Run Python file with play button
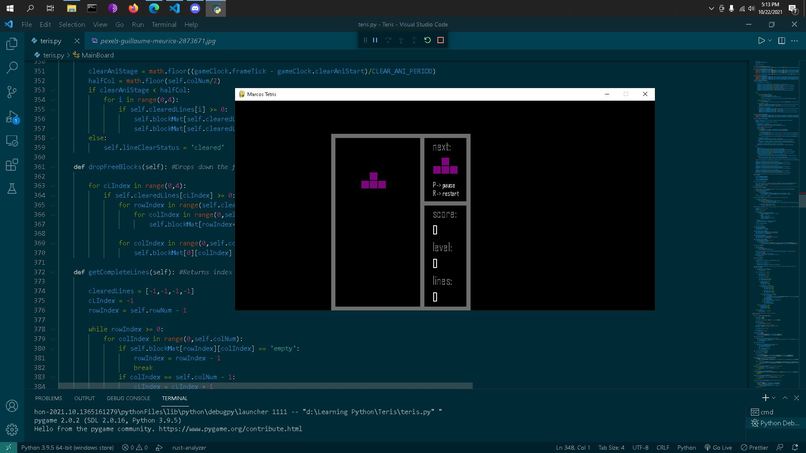 (x=761, y=41)
